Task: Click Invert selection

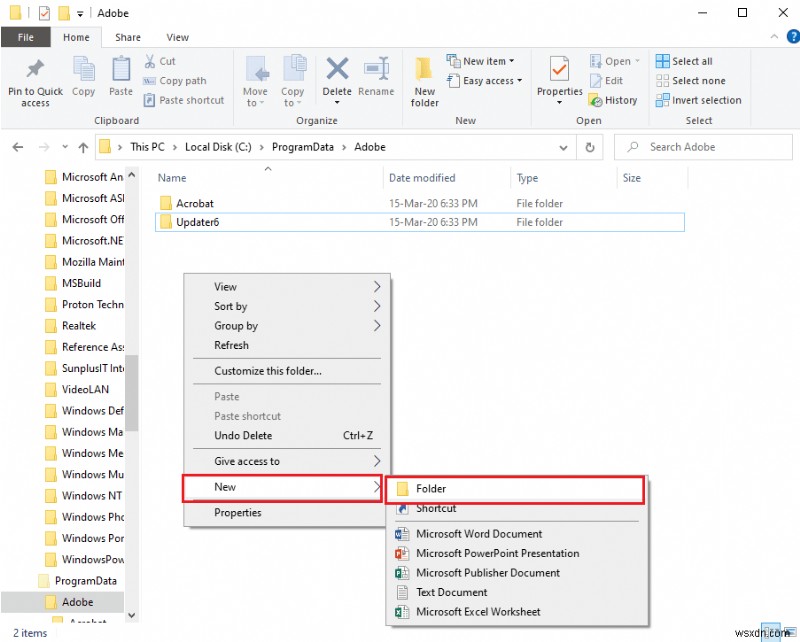Action: (698, 100)
